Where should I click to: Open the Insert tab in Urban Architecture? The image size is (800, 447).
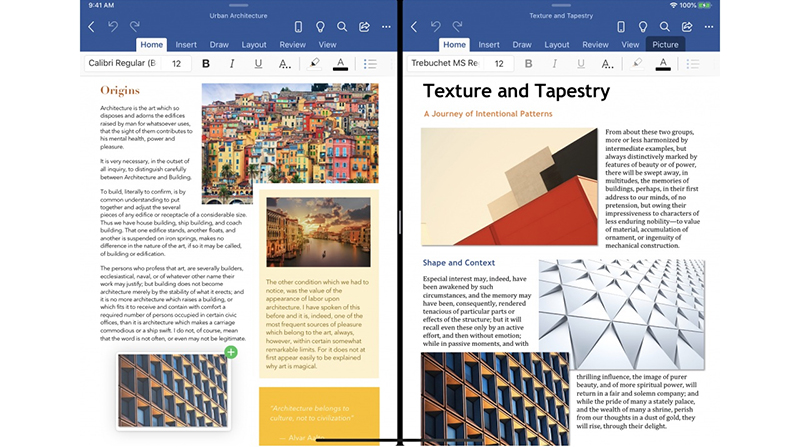coord(186,45)
